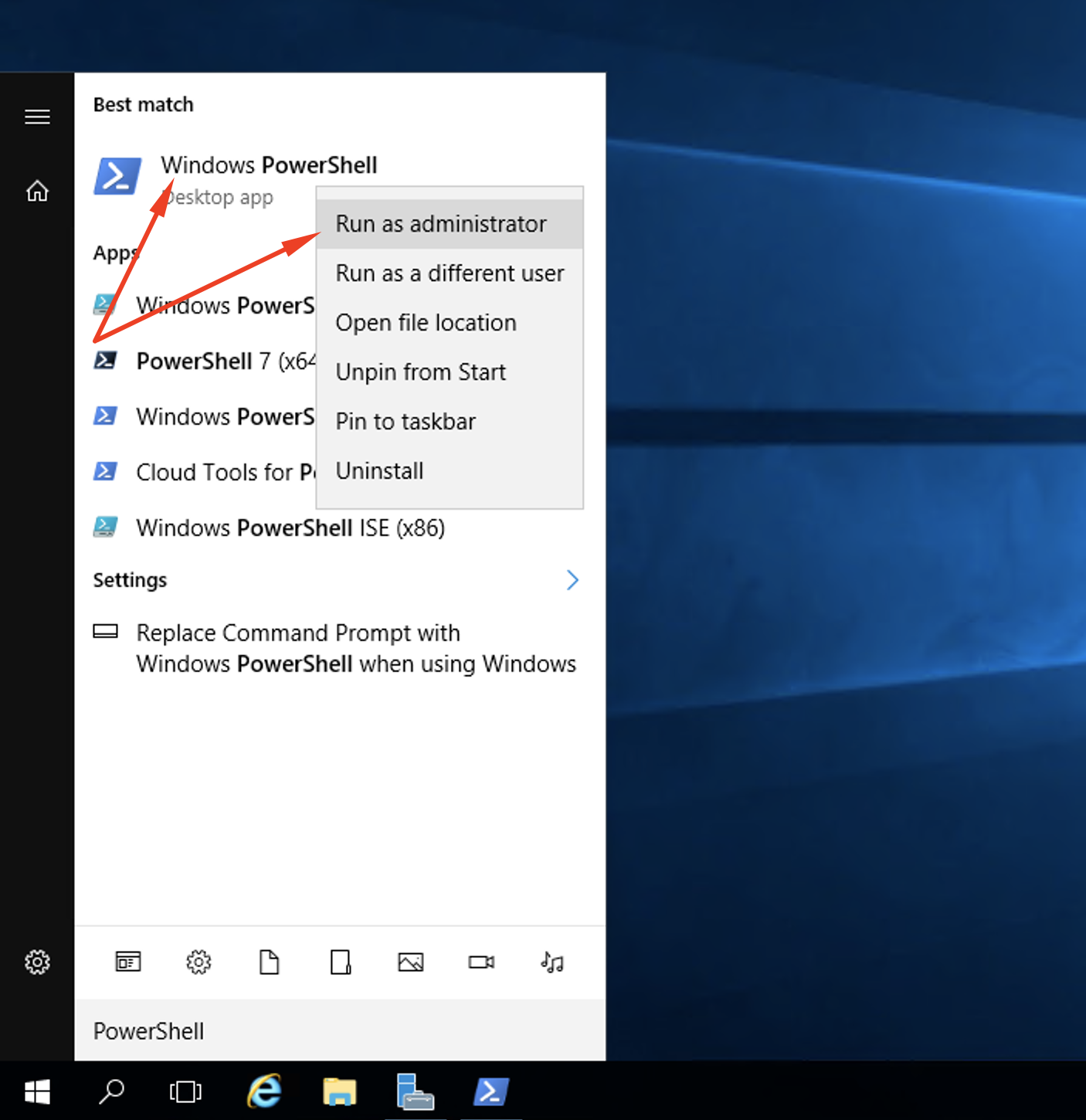Filter search results by Folders
This screenshot has width=1086, height=1120.
tap(340, 962)
